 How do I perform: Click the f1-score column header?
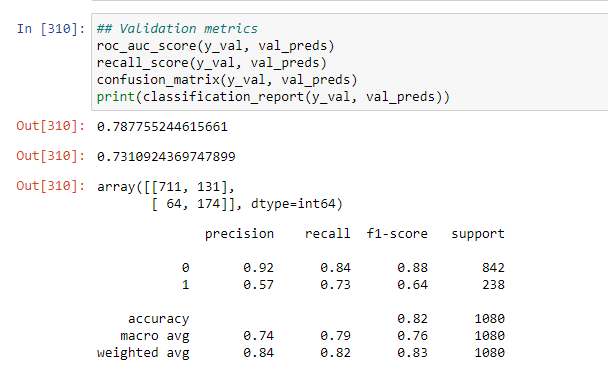click(397, 234)
